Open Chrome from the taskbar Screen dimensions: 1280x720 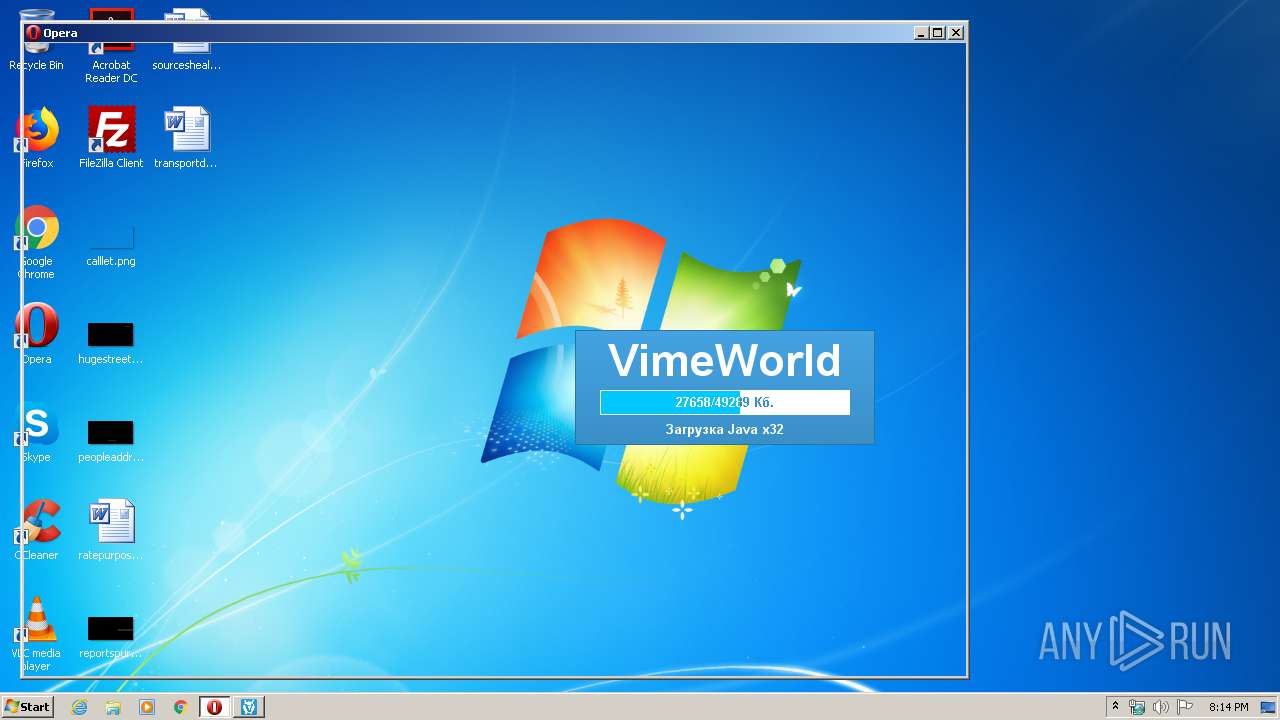[x=181, y=707]
